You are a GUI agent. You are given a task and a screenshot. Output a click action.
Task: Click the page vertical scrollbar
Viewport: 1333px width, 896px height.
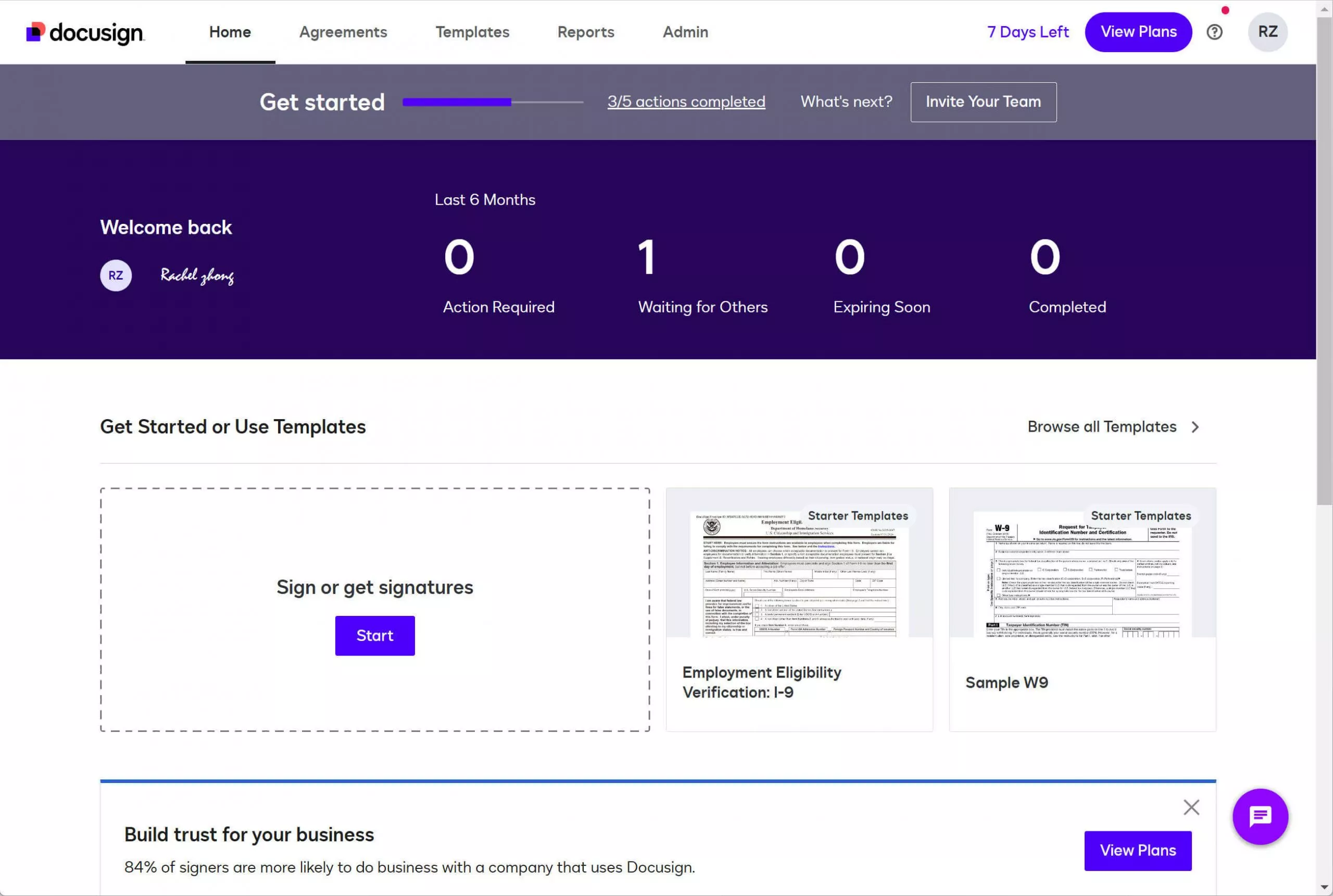[1324, 261]
